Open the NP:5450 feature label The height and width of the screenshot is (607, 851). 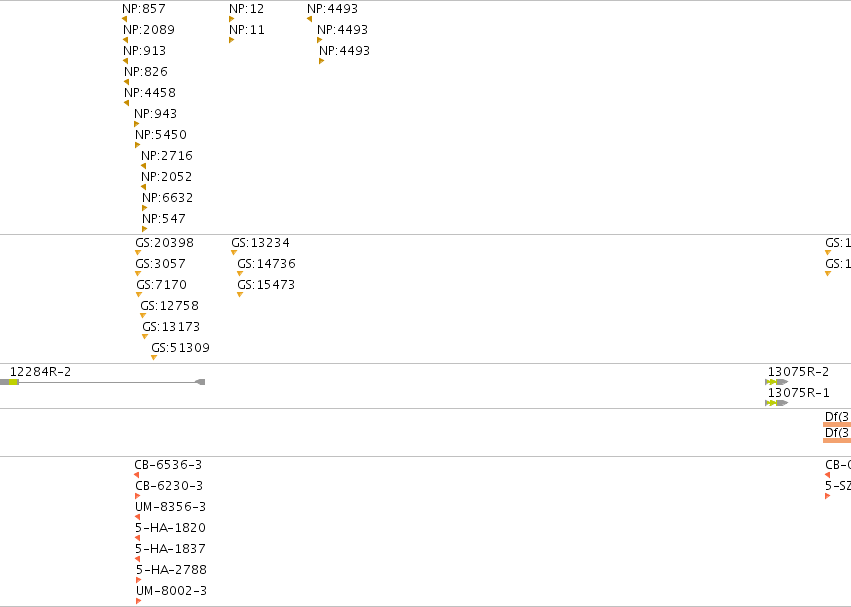160,135
